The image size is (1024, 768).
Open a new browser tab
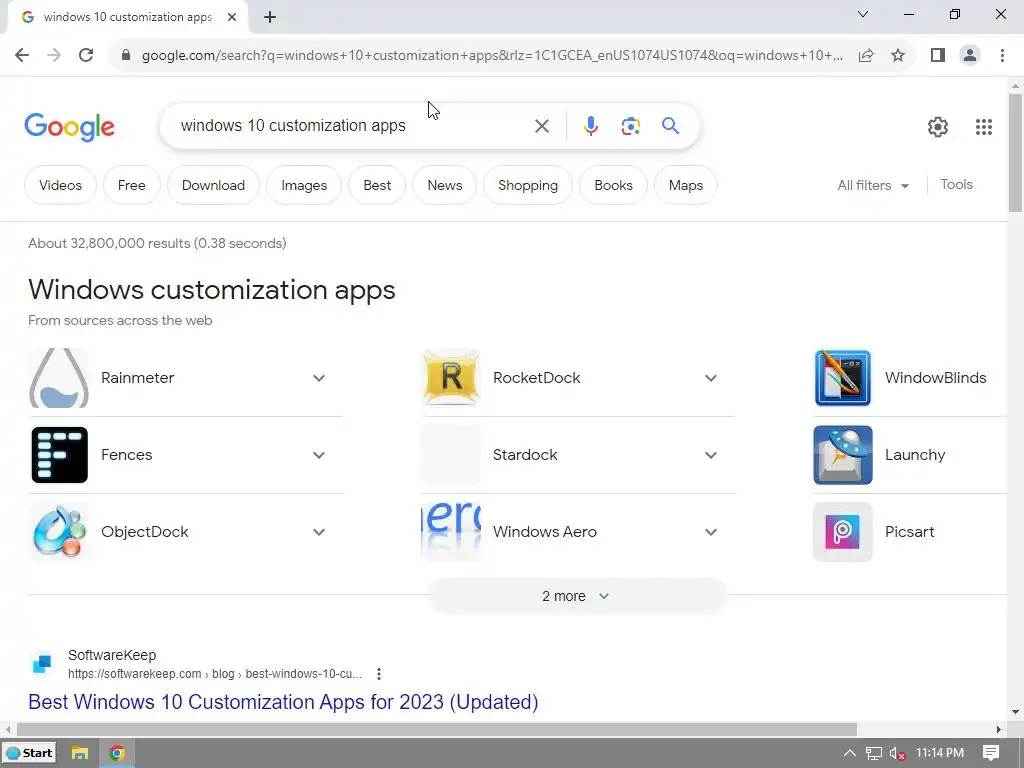tap(270, 17)
